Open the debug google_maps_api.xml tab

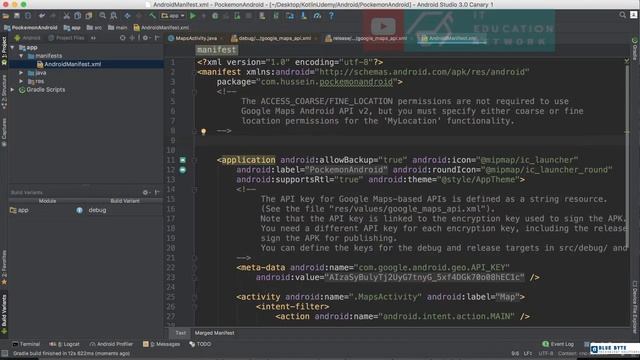click(274, 38)
